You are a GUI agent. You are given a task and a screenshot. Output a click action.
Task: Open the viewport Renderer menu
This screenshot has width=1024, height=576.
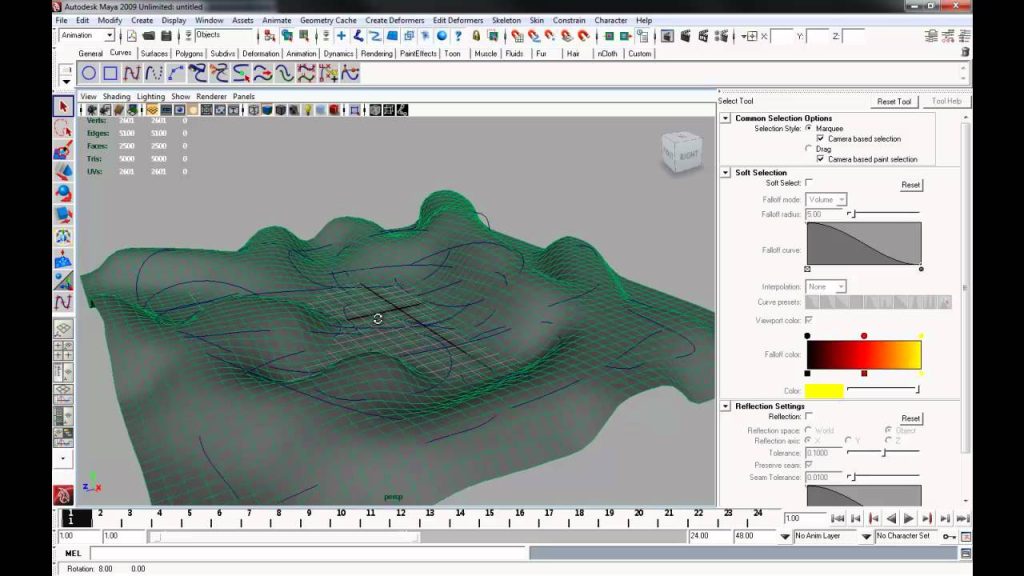[x=211, y=96]
